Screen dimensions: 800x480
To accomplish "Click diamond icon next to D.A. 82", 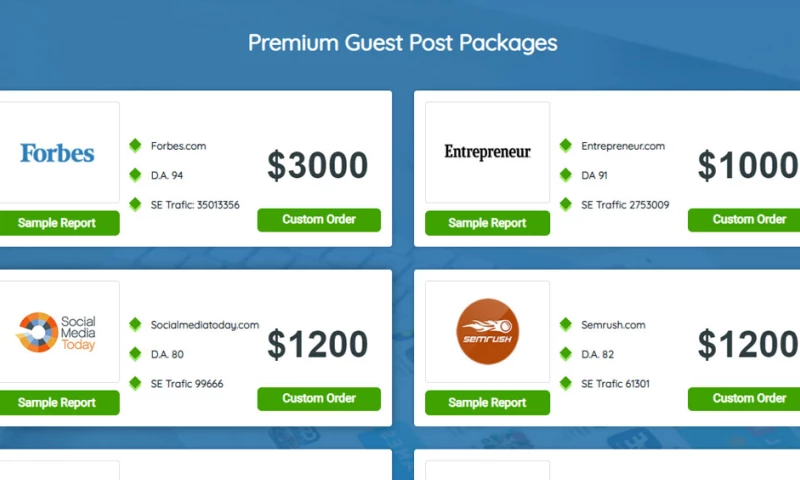I will pos(566,354).
